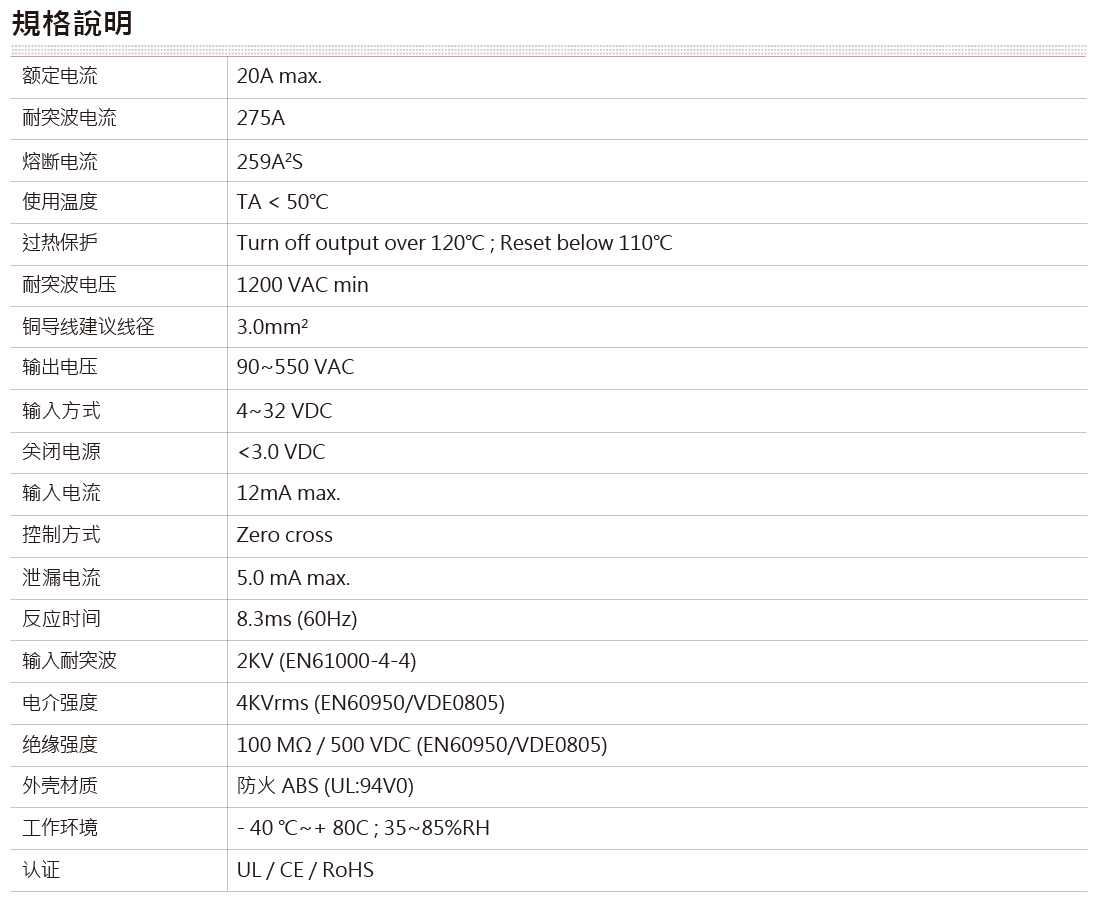
Task: Select the 90~550 VAC output voltage
Action: [x=295, y=367]
